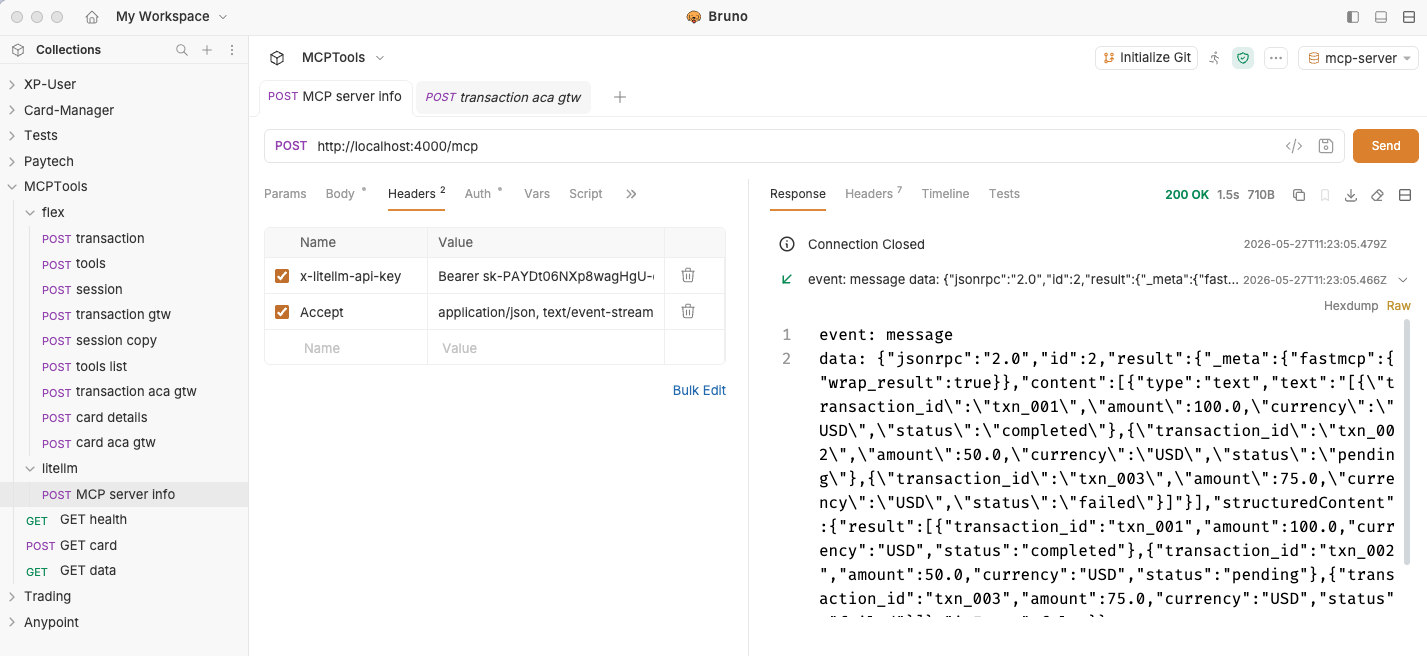
Task: Open POST transaction gtw request
Action: tap(124, 315)
